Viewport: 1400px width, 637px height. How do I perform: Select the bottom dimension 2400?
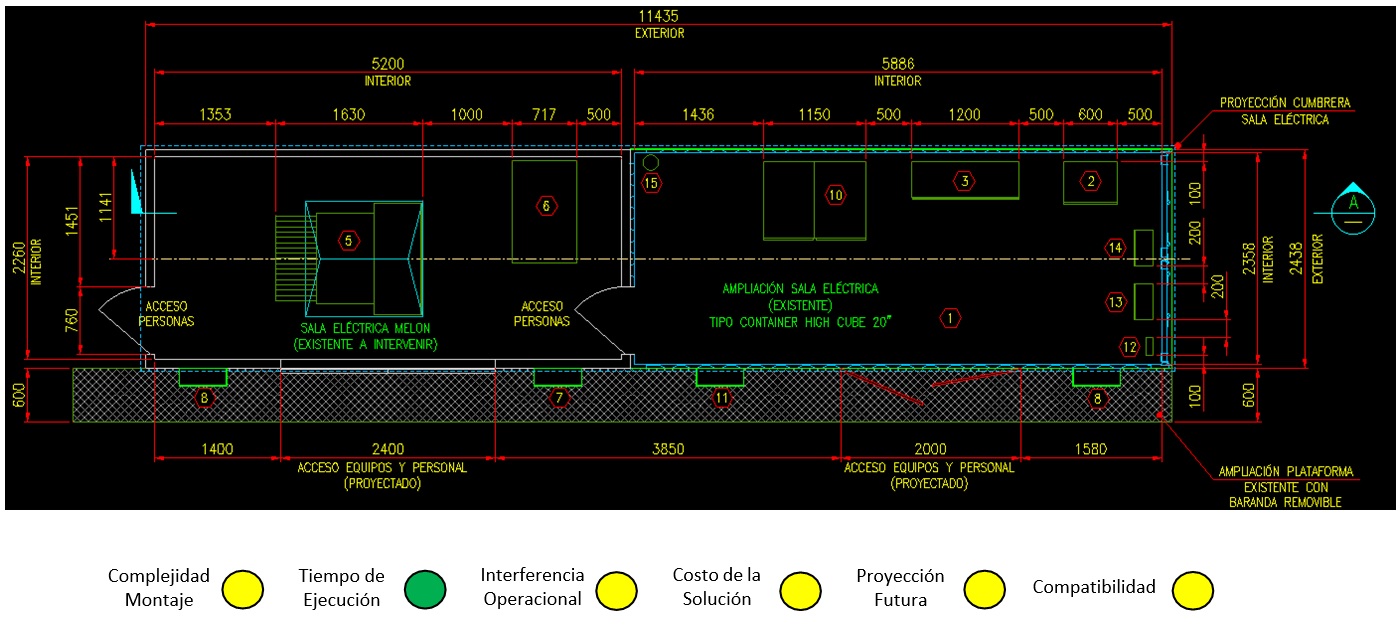(x=387, y=449)
